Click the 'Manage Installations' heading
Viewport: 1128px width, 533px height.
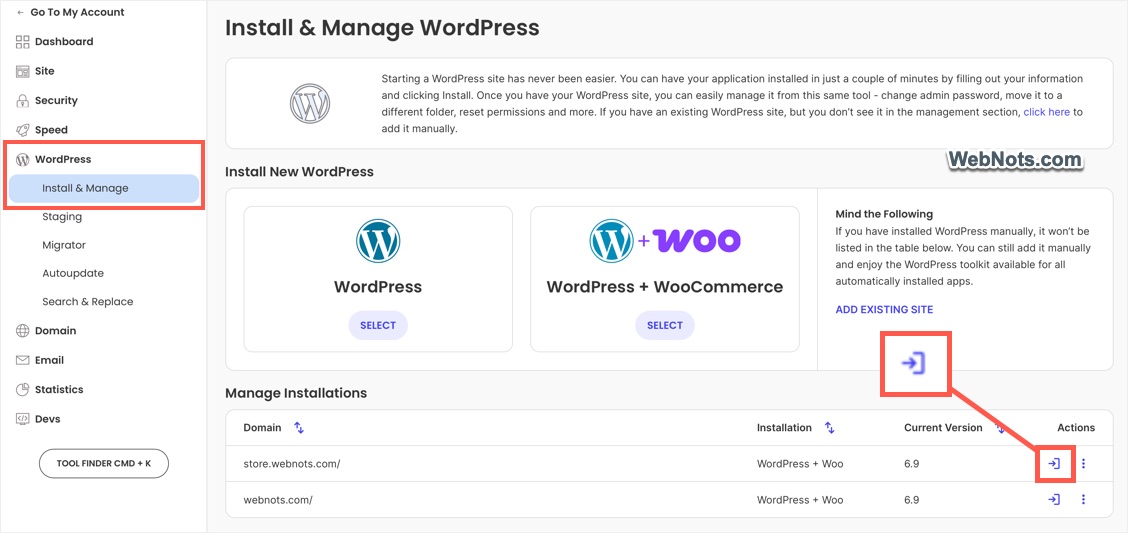[x=296, y=393]
